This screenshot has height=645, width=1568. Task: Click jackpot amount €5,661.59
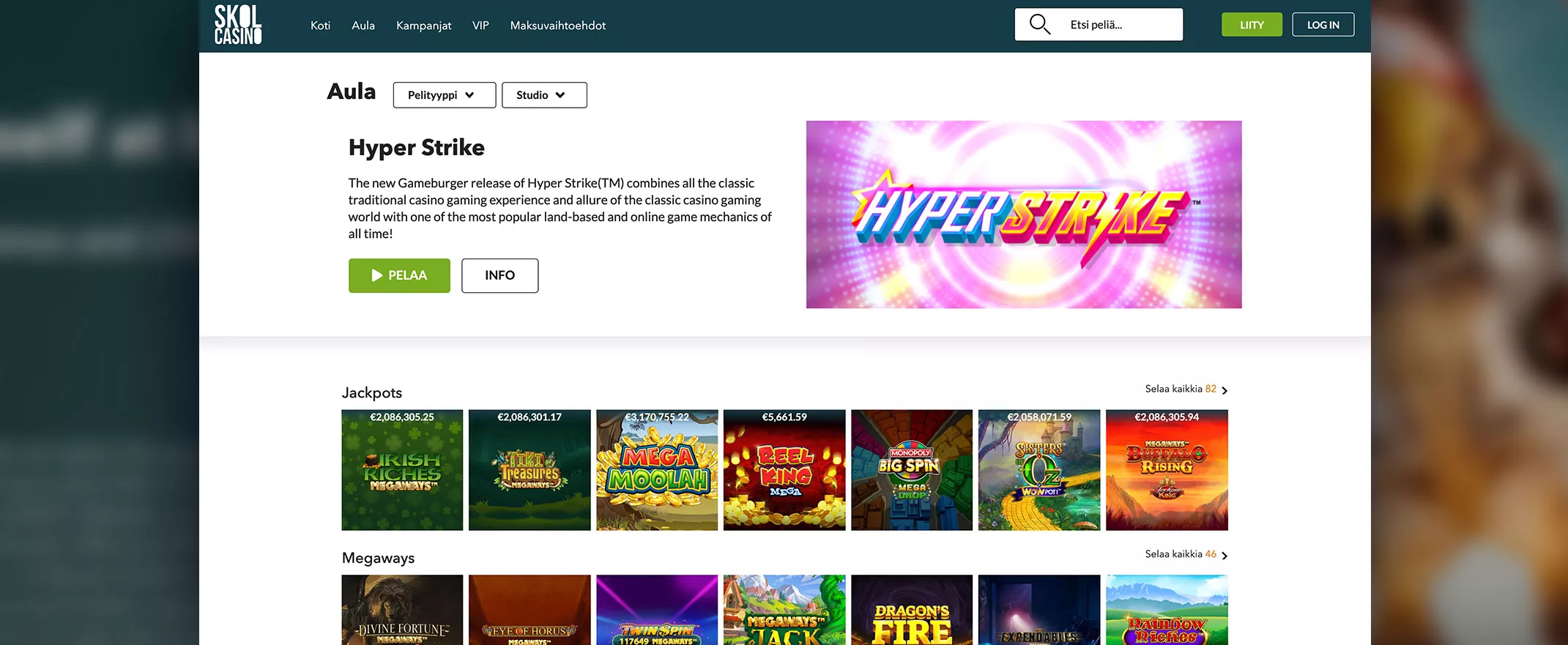[x=784, y=417]
